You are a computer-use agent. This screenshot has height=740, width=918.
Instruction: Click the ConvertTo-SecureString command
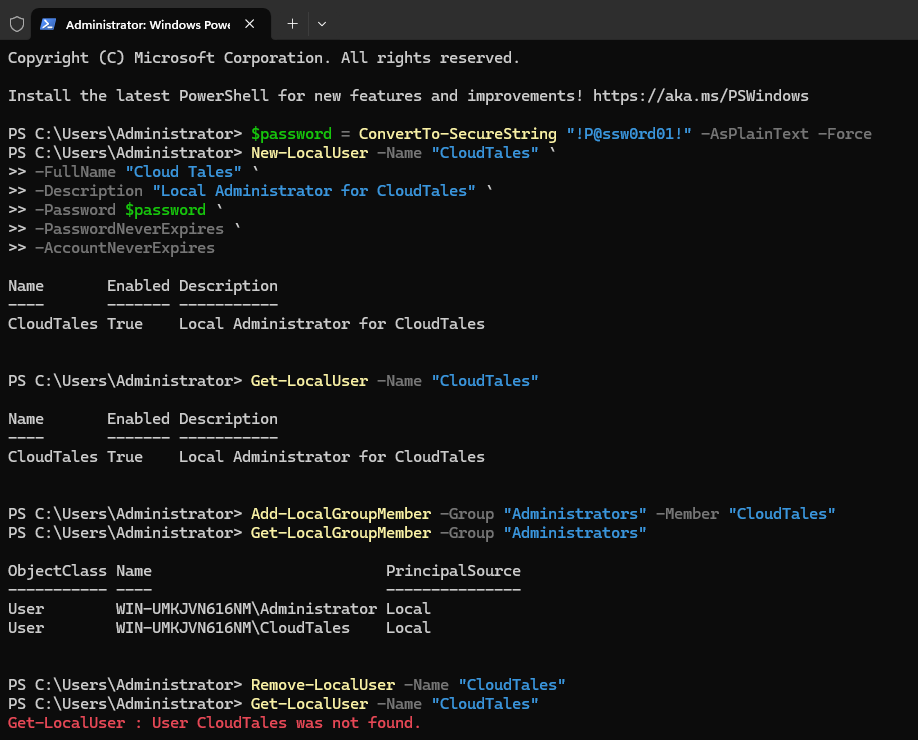pos(457,133)
